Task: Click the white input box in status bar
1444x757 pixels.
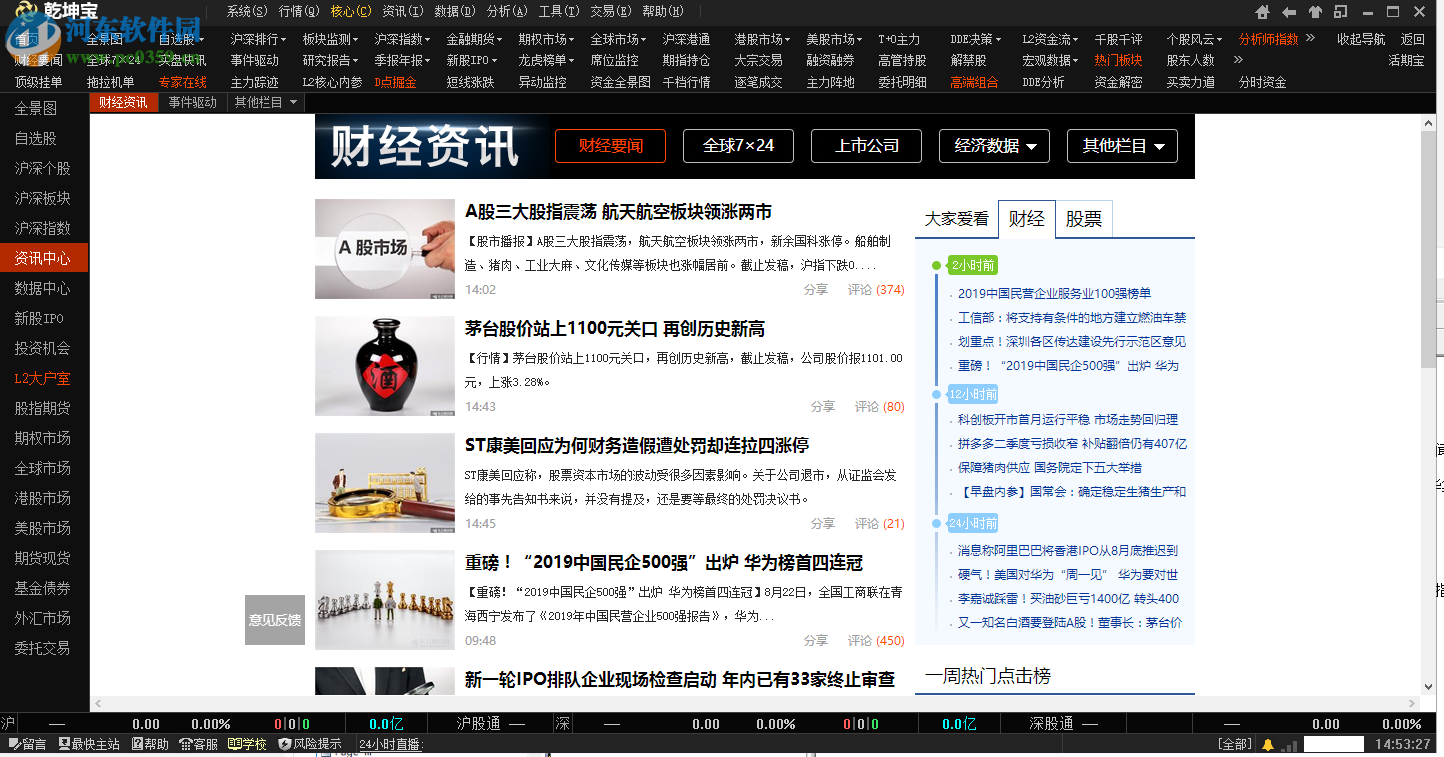Action: [x=1334, y=745]
